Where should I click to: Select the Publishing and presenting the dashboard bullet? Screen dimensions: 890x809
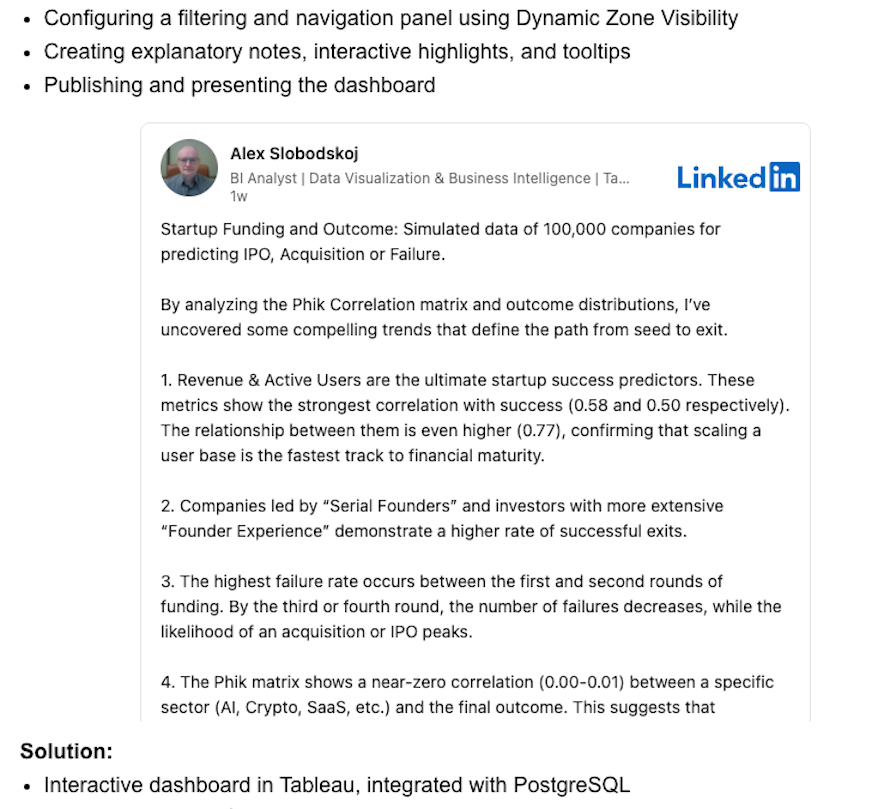(239, 85)
